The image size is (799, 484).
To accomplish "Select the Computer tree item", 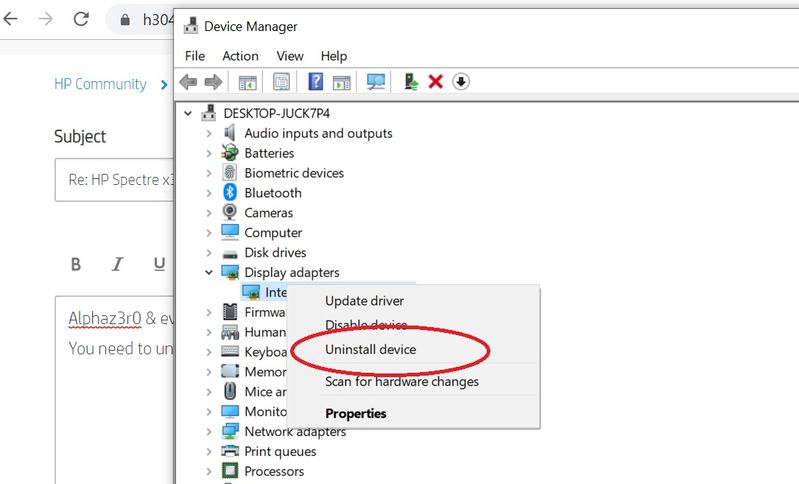I will click(x=273, y=233).
